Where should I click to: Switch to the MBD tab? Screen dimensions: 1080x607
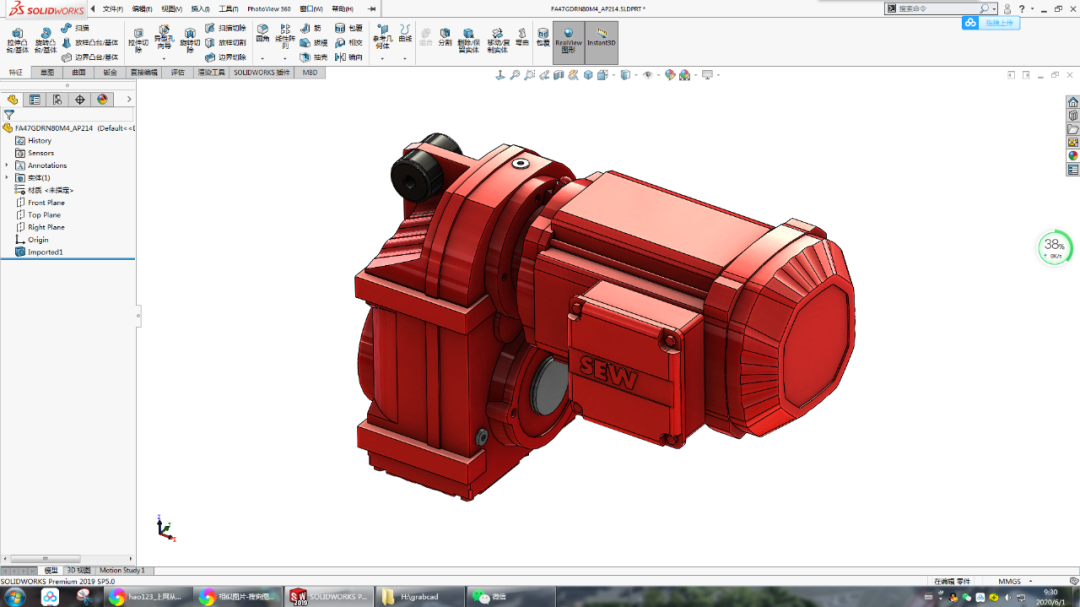[x=309, y=72]
